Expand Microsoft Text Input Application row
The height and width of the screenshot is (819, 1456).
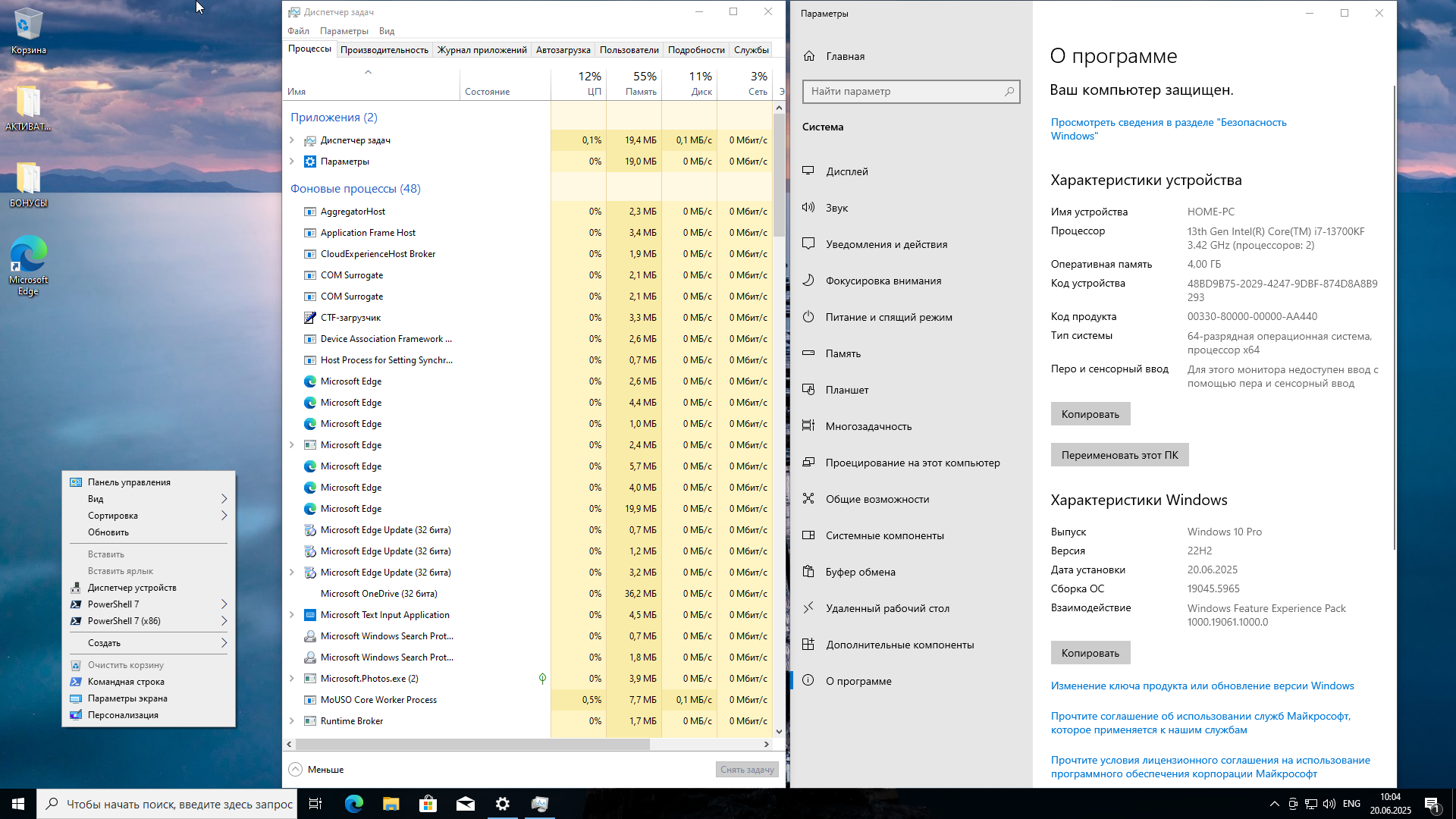pyautogui.click(x=292, y=615)
